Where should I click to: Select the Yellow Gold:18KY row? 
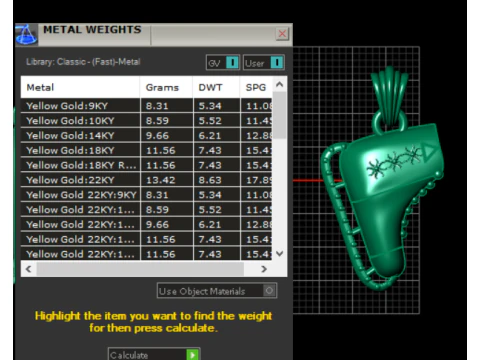[x=146, y=150]
